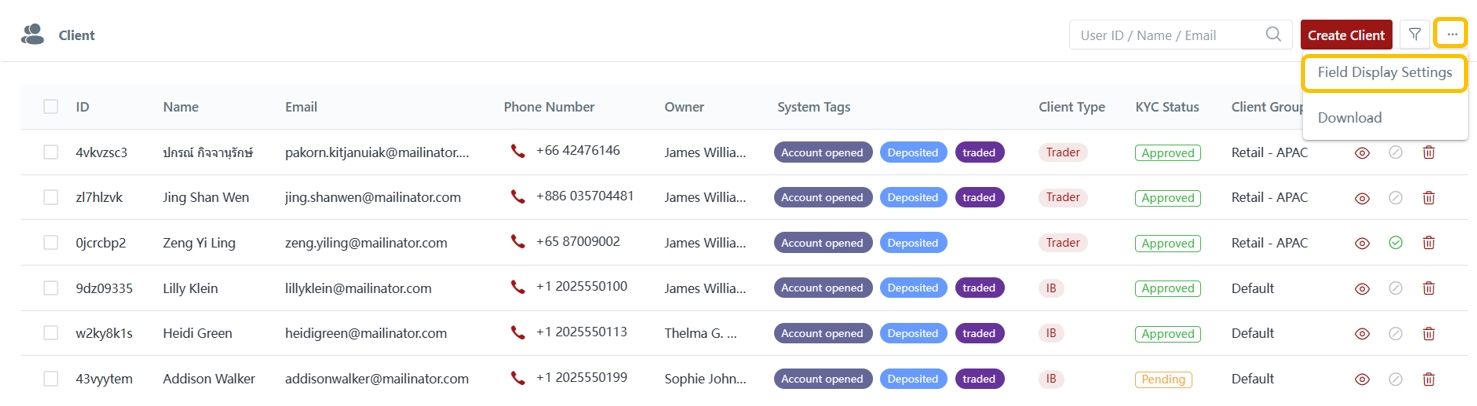Click Pending KYC badge for Addison Walker
Screen dimensions: 1477x406
(x=1162, y=379)
